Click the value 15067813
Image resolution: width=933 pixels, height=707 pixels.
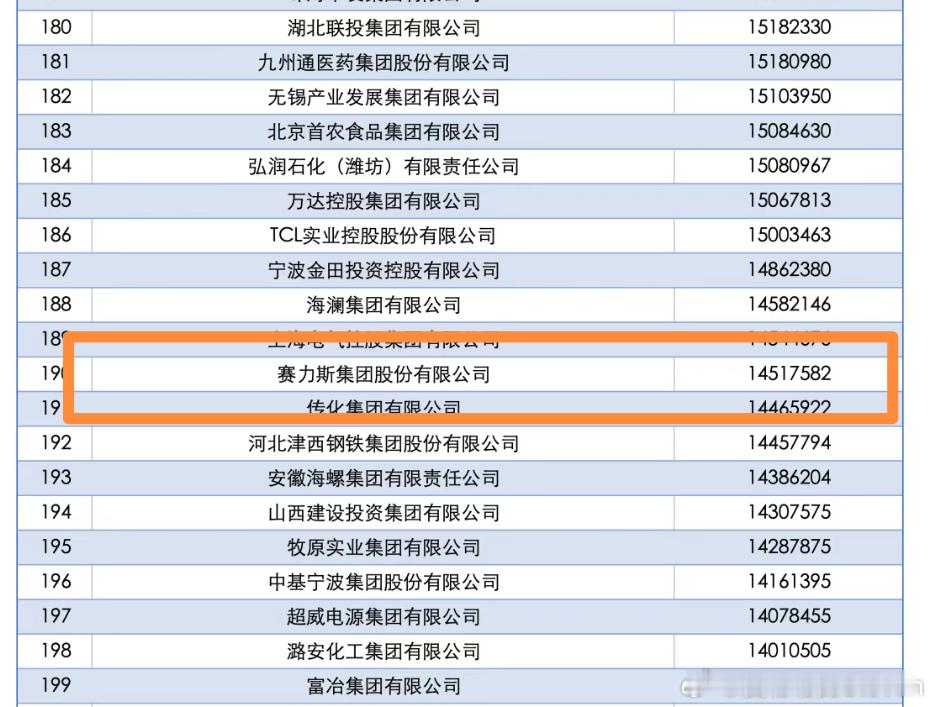[789, 200]
